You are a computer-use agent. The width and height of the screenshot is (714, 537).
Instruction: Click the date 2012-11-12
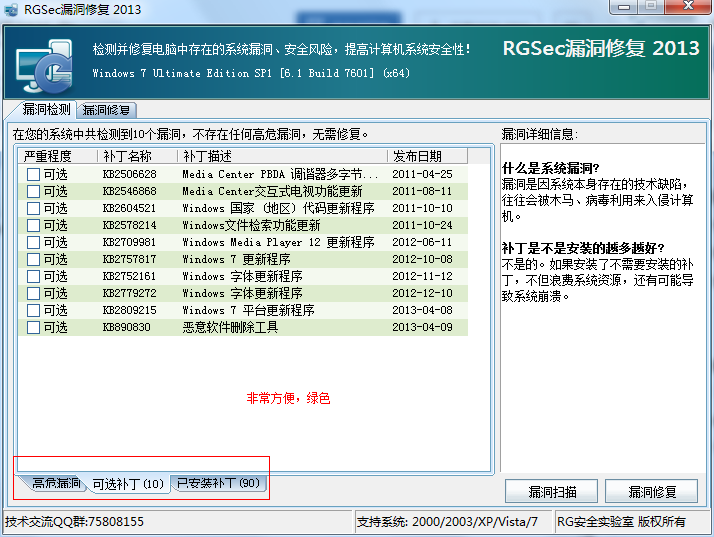[422, 276]
